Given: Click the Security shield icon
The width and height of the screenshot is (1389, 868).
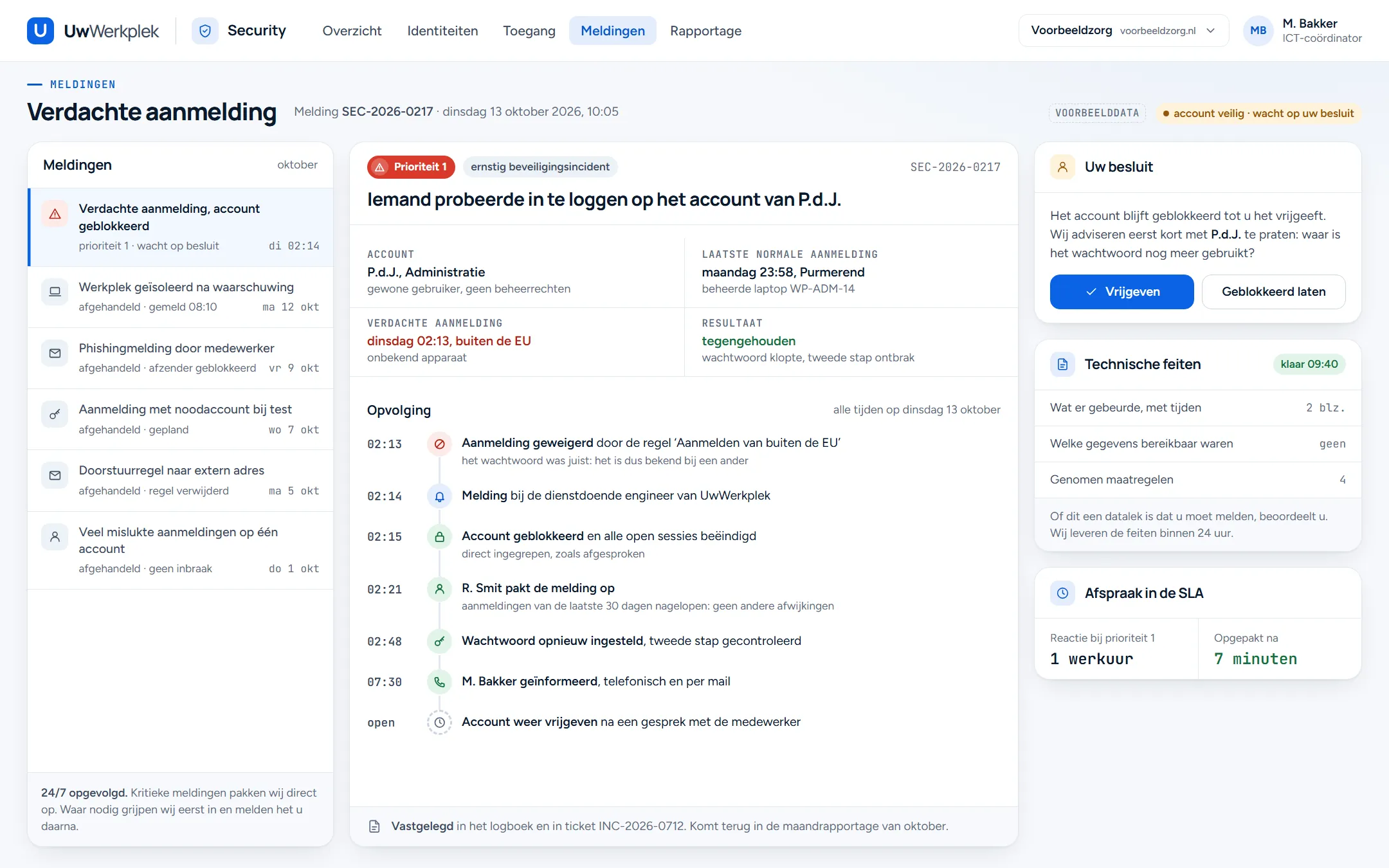Looking at the screenshot, I should (x=205, y=31).
